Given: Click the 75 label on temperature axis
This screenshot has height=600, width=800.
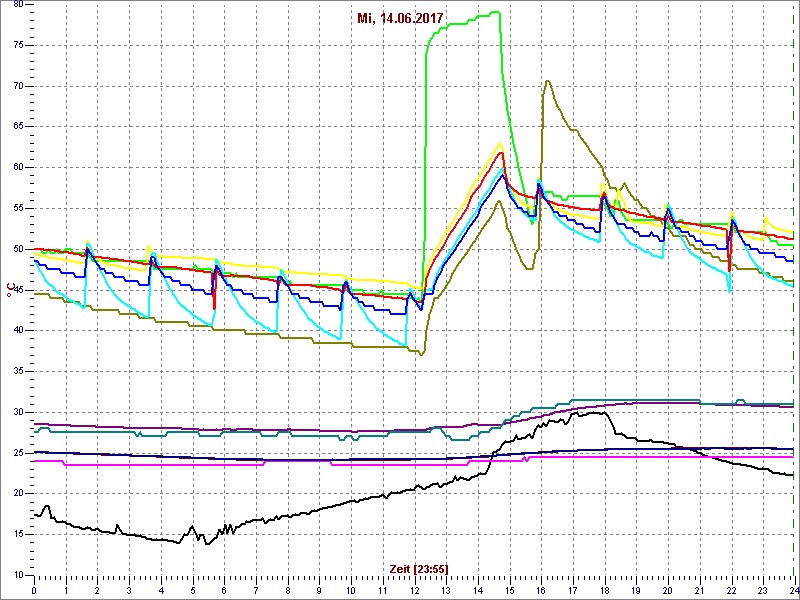Looking at the screenshot, I should 17,45.
